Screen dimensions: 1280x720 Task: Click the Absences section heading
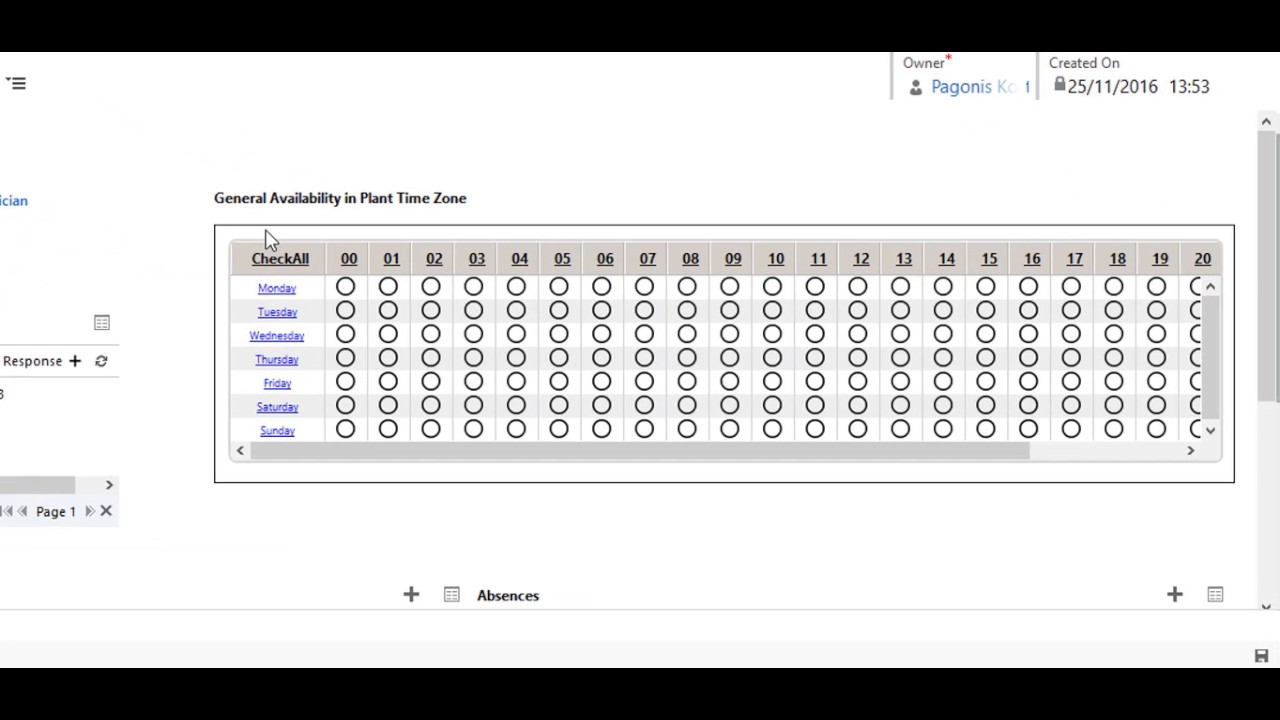508,595
